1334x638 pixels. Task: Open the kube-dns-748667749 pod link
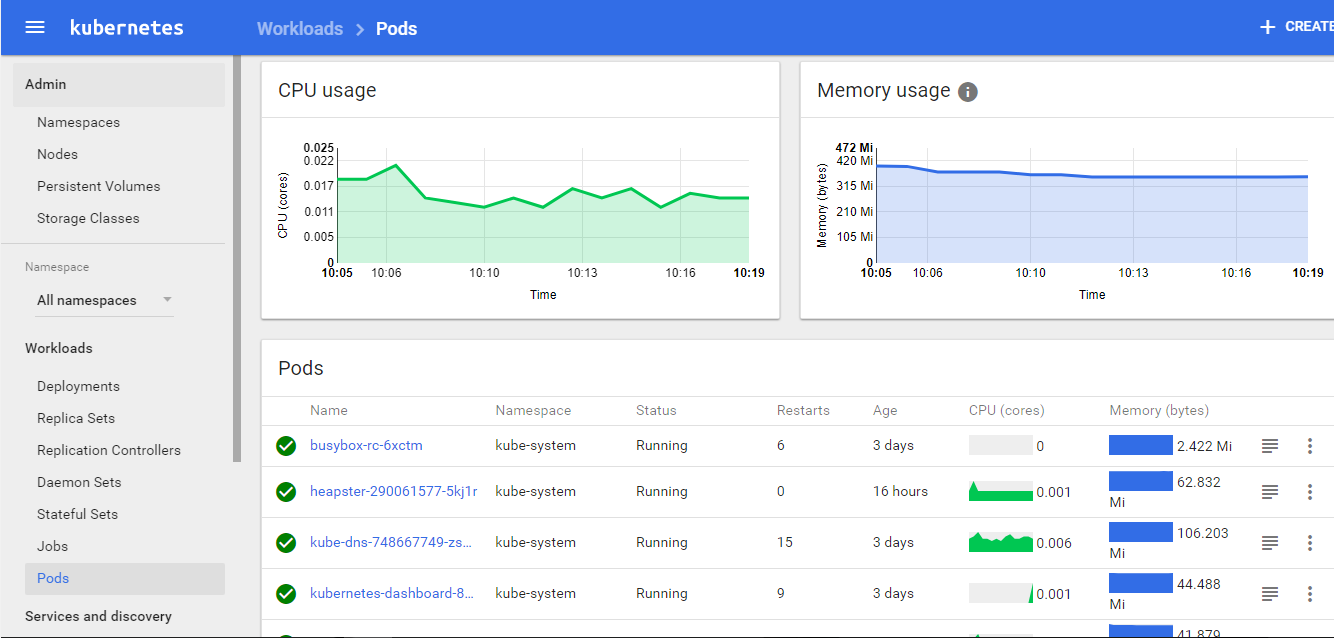pyautogui.click(x=391, y=542)
